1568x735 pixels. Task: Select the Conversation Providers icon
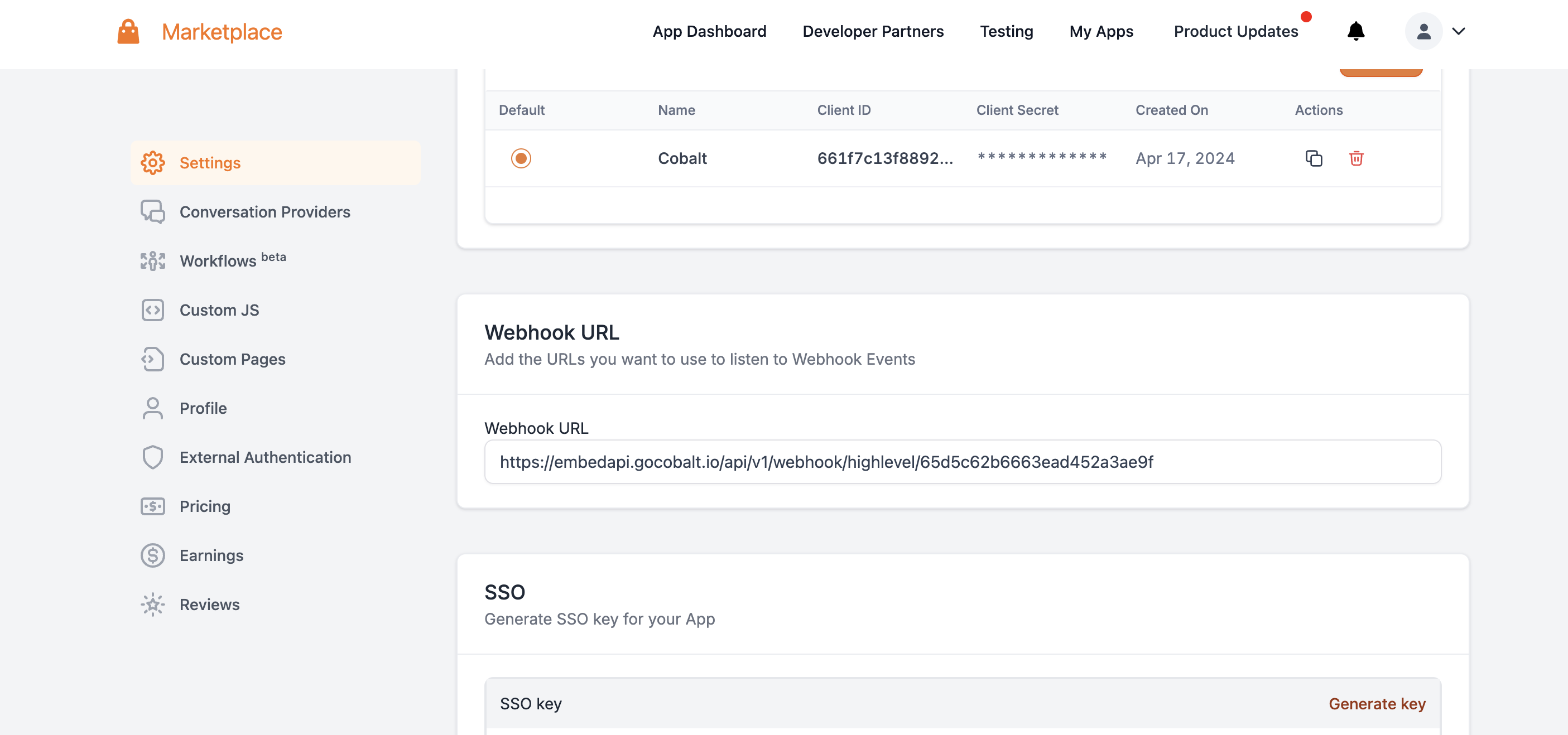[153, 212]
